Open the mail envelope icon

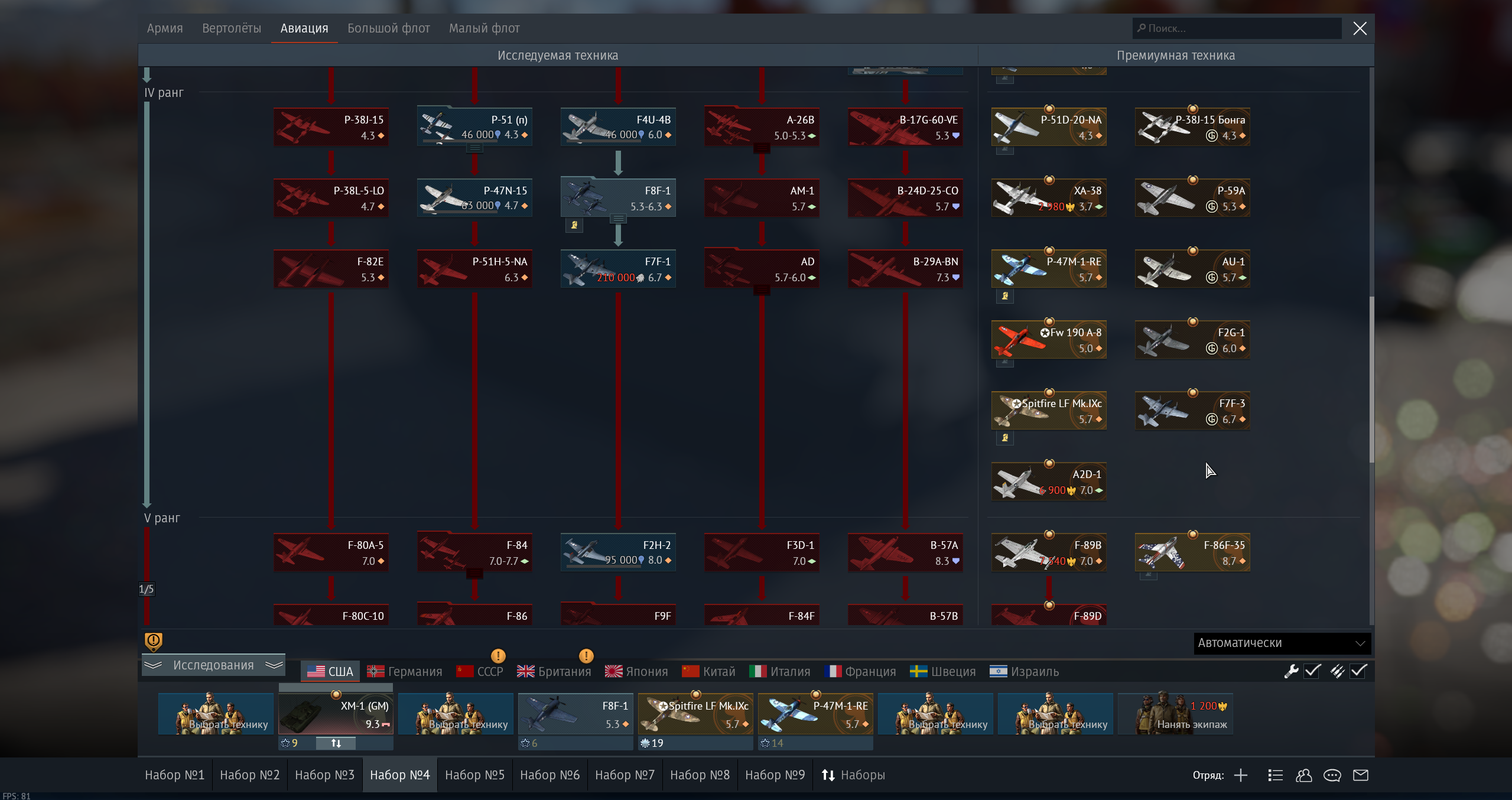click(x=1361, y=775)
